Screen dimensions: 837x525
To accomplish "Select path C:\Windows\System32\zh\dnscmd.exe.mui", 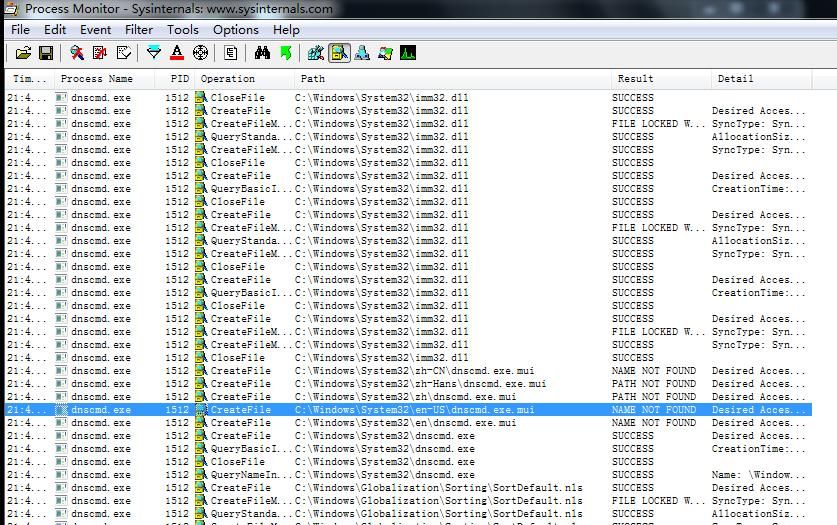I will pyautogui.click(x=405, y=396).
